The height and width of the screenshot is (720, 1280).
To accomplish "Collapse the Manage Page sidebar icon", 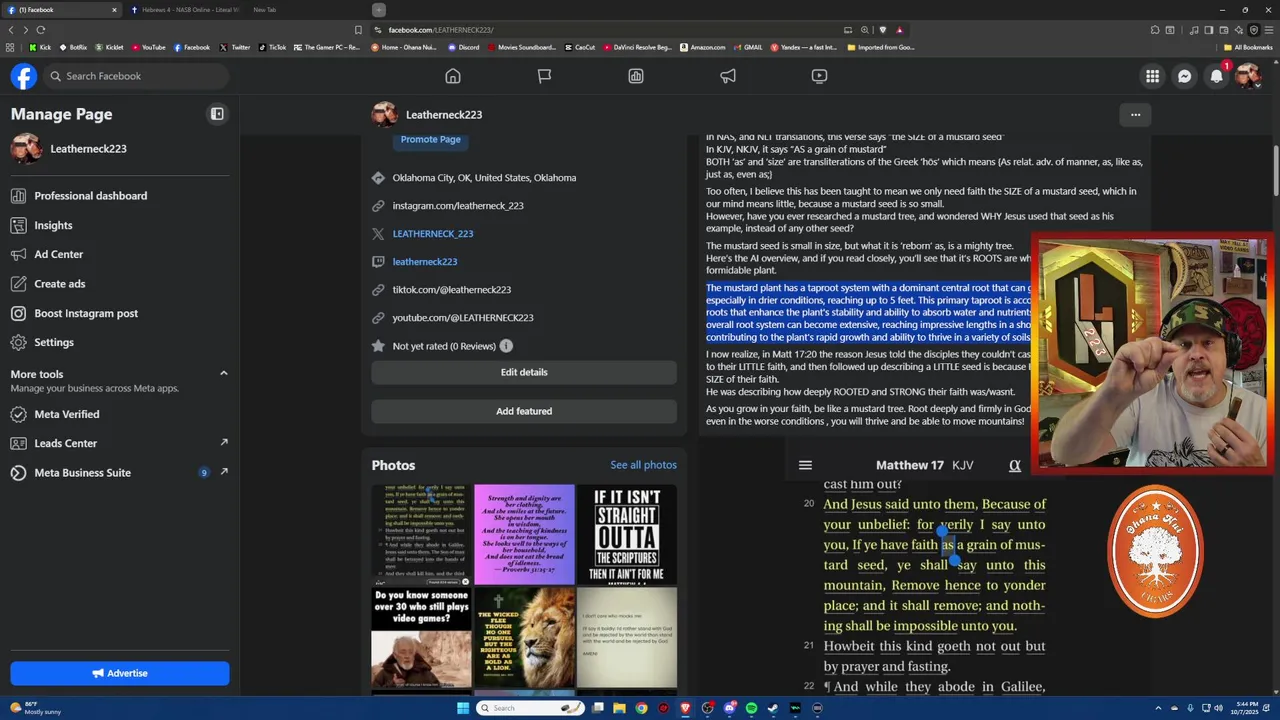I will tap(217, 114).
